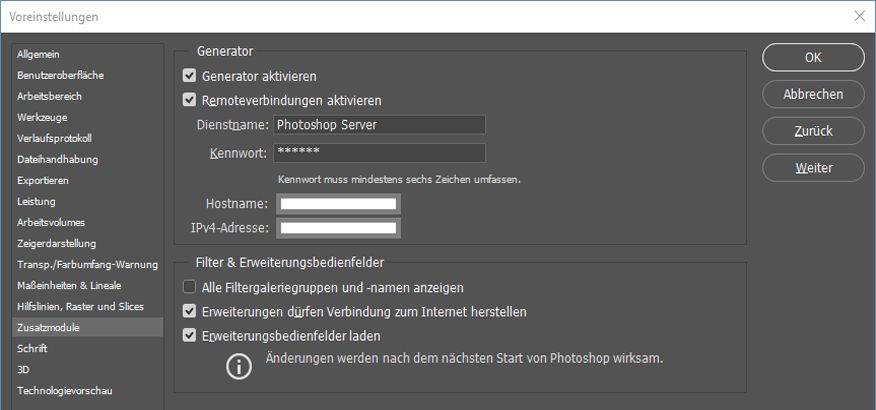Click the Hostname: label

[237, 204]
